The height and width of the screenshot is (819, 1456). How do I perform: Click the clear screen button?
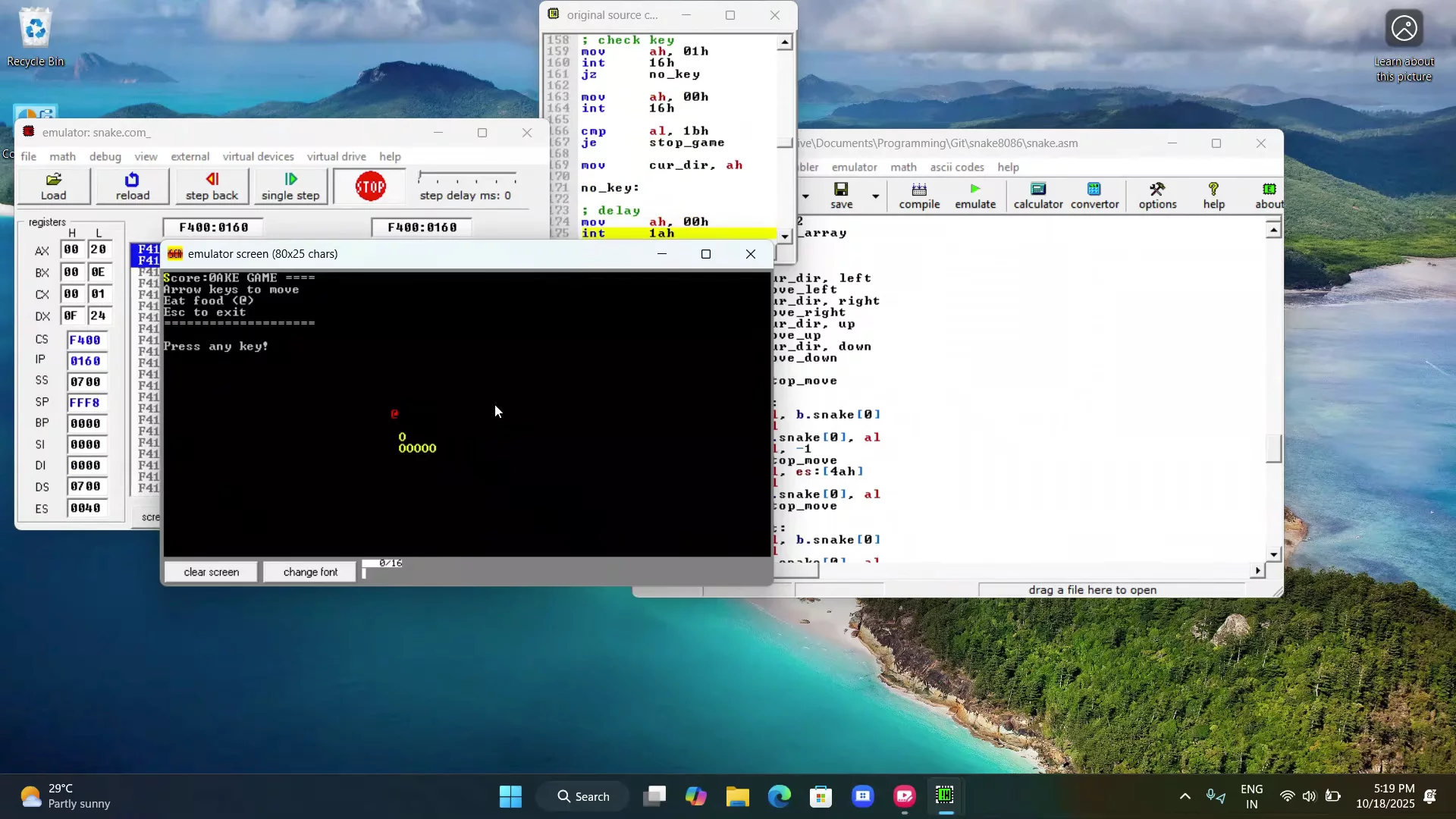(211, 572)
